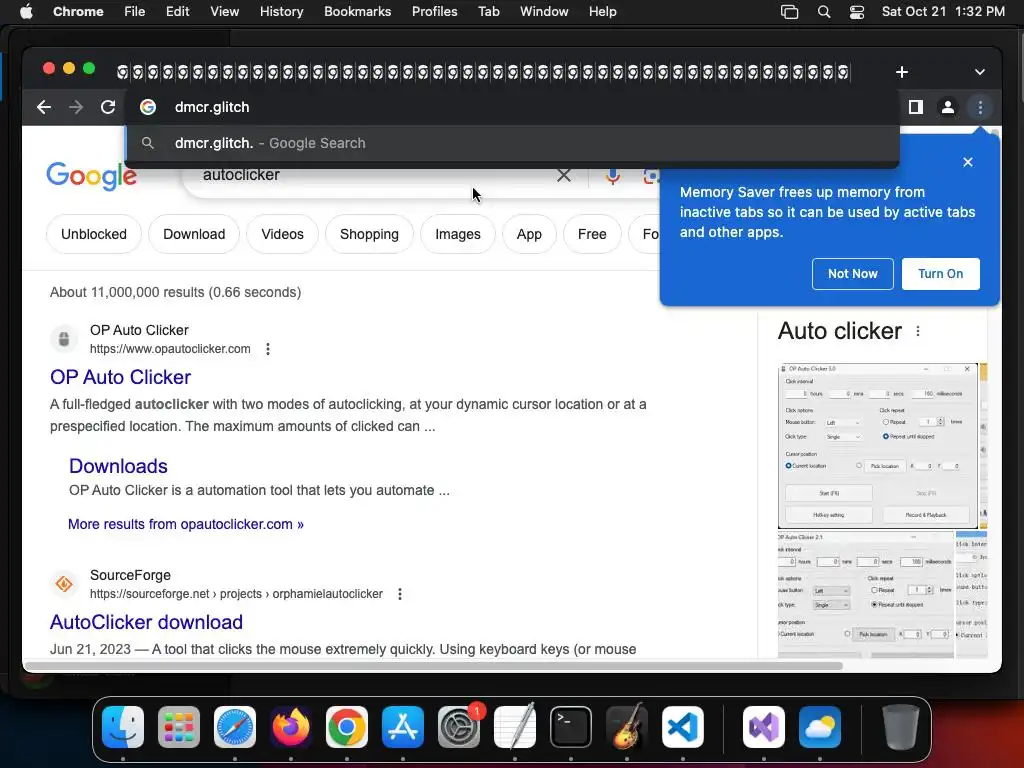Select the Shopping filter chip
Viewport: 1024px width, 768px height.
point(369,234)
